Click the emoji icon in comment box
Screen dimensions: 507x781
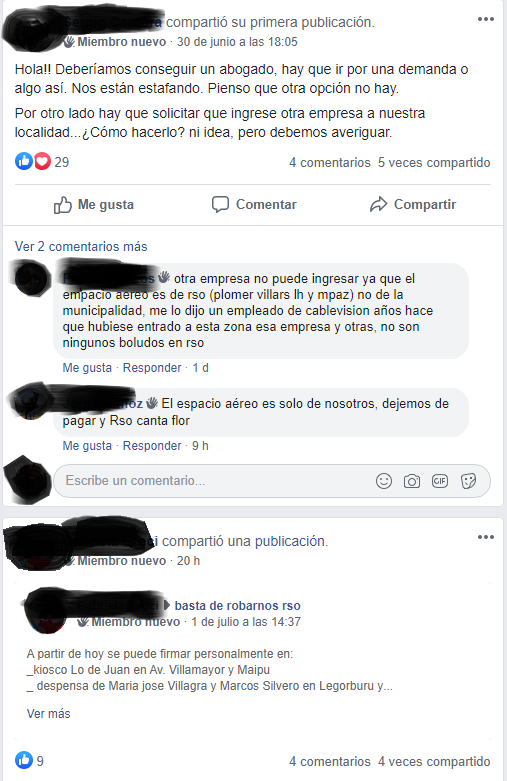[383, 481]
